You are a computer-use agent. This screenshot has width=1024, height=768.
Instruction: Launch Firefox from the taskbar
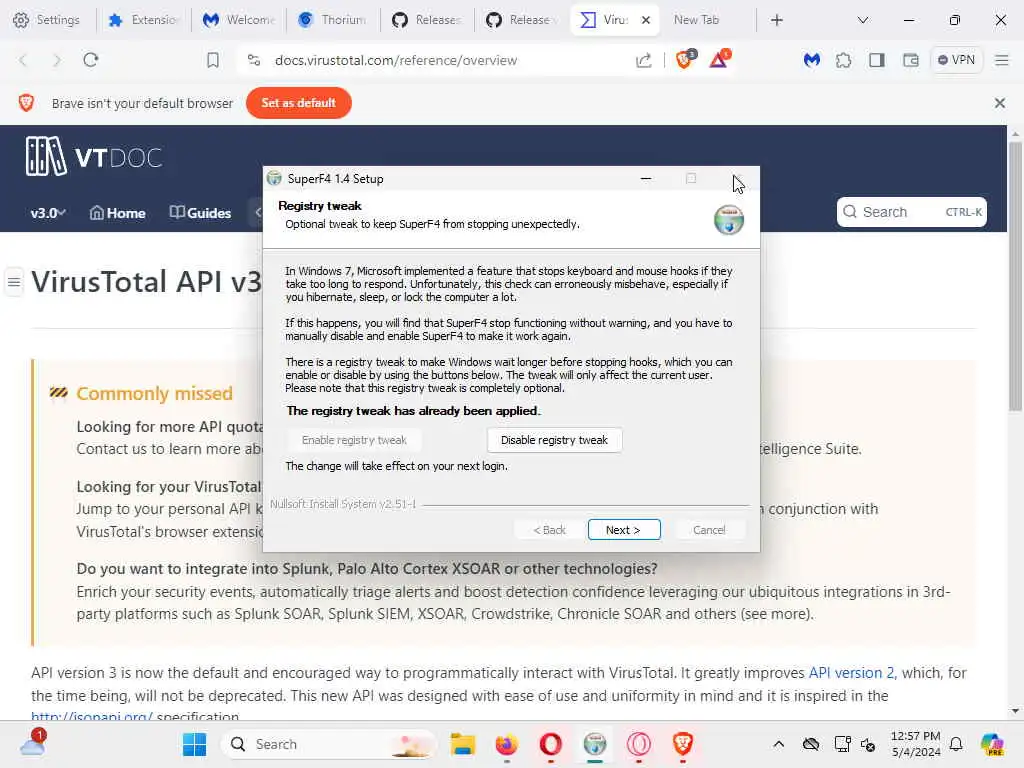[x=507, y=744]
